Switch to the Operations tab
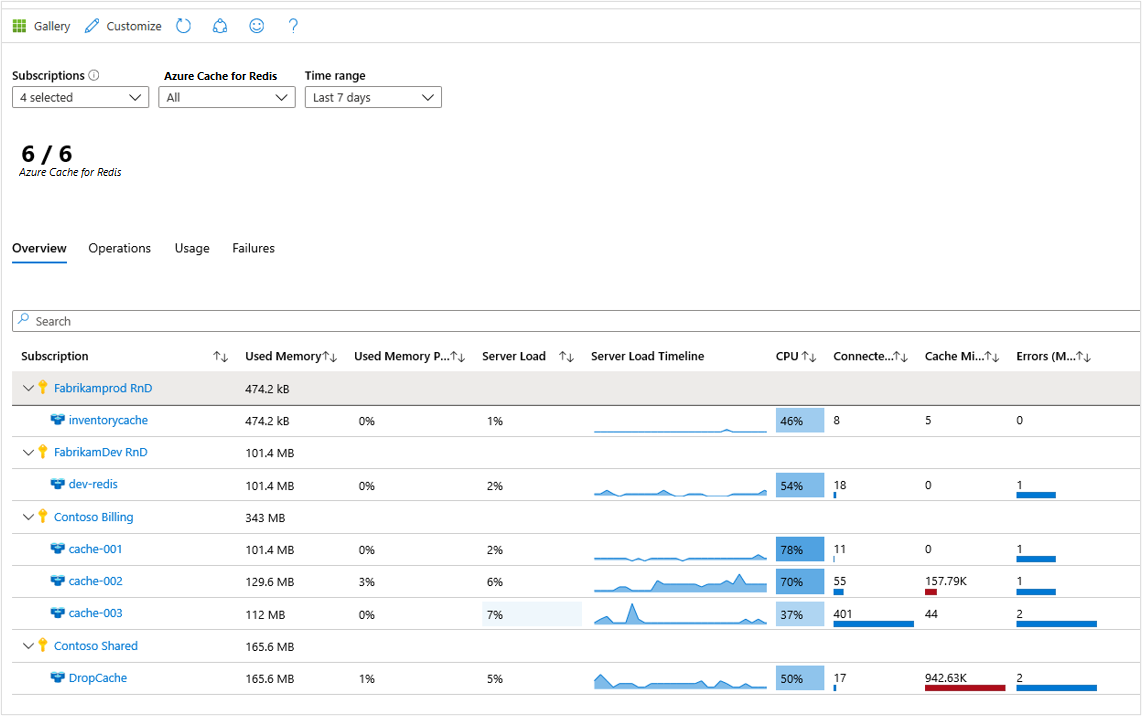 (x=119, y=248)
